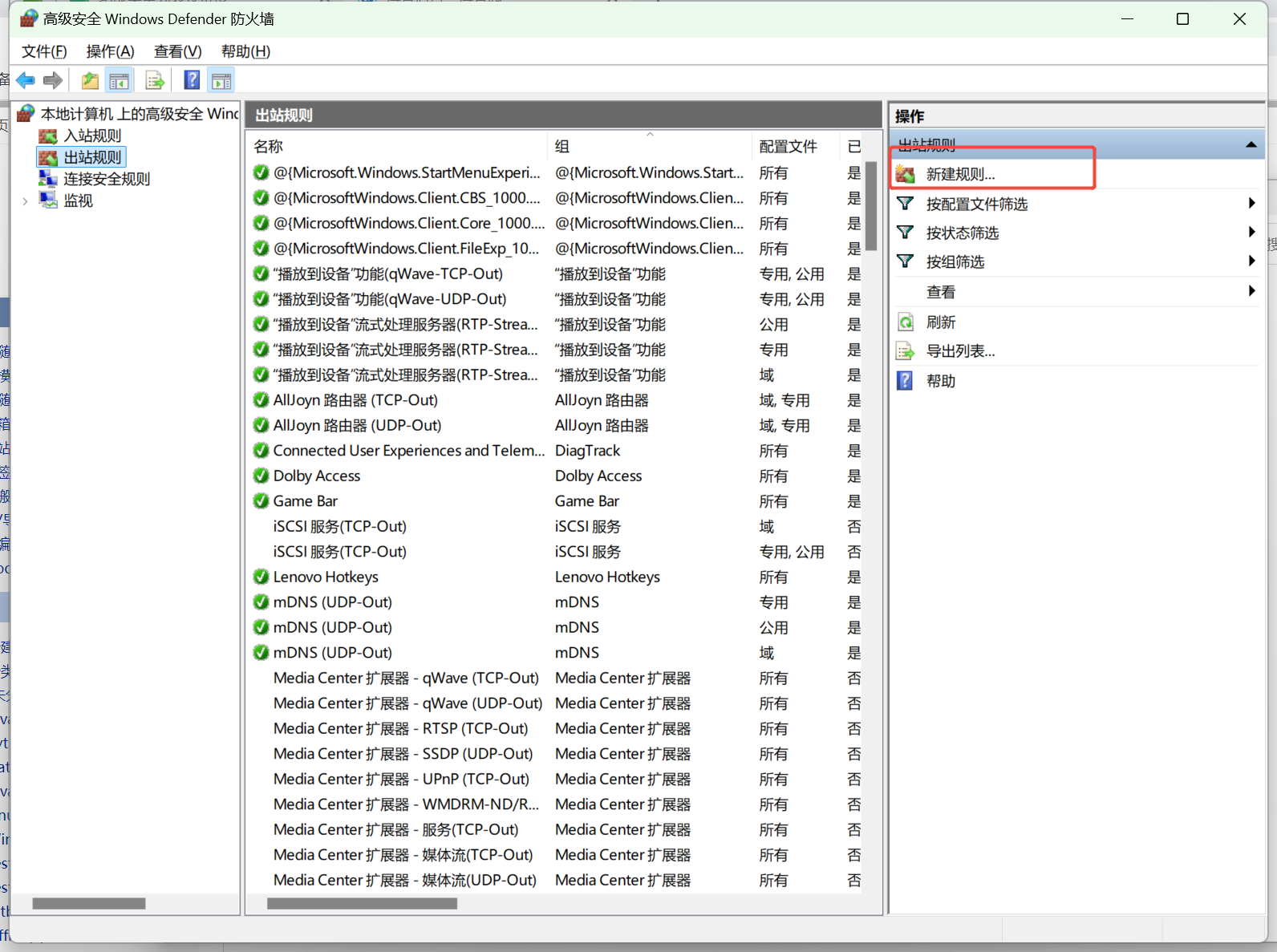This screenshot has height=952, width=1277.
Task: Click the rule list vertical scrollbar thumb
Action: (x=871, y=205)
